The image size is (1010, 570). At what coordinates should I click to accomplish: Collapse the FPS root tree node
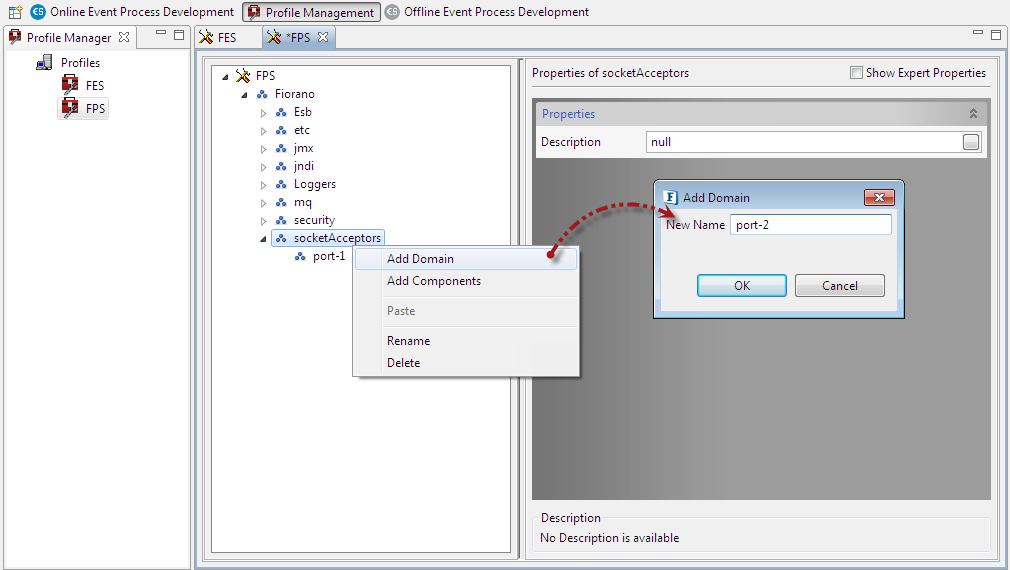pos(225,77)
